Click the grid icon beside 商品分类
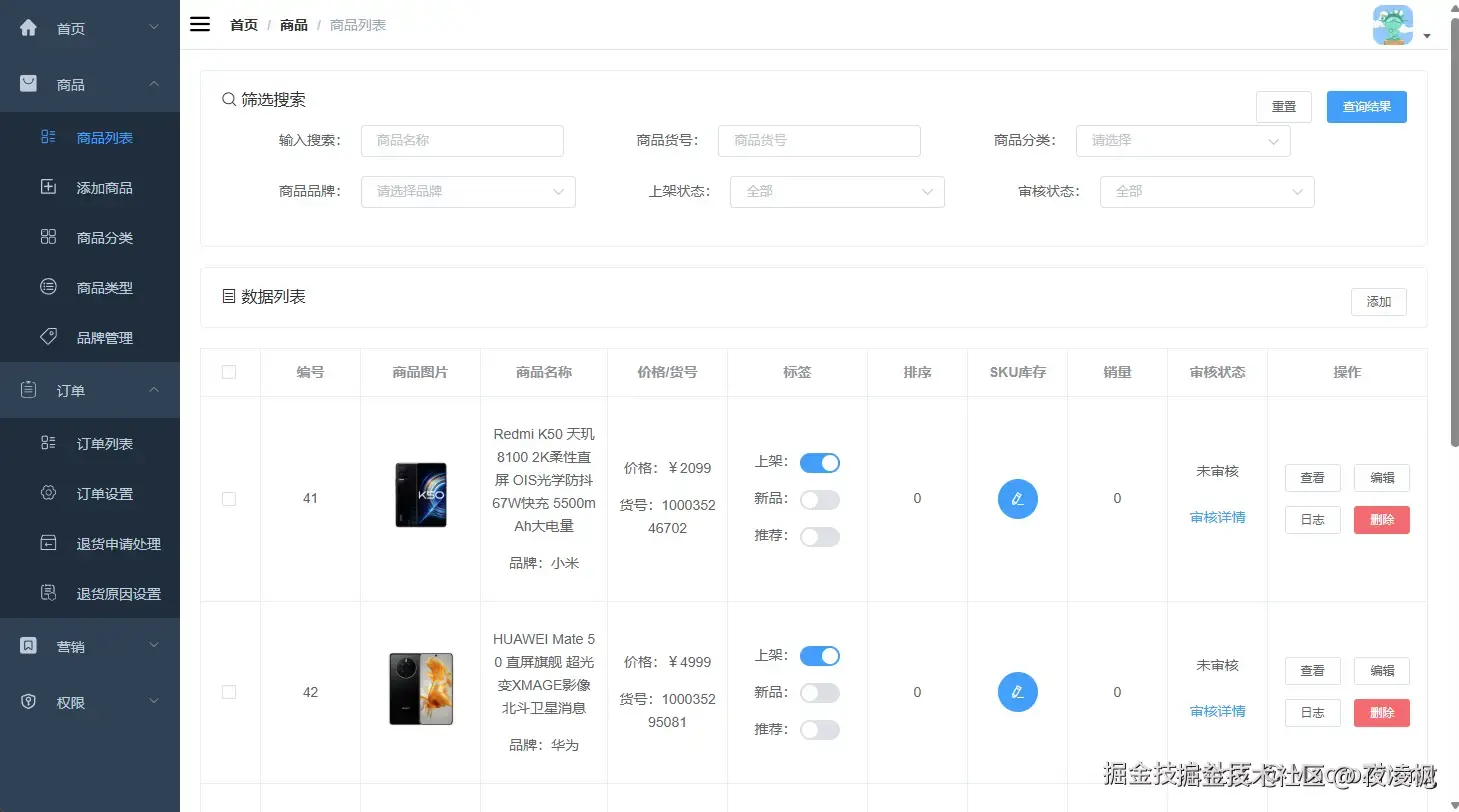1459x812 pixels. point(48,237)
